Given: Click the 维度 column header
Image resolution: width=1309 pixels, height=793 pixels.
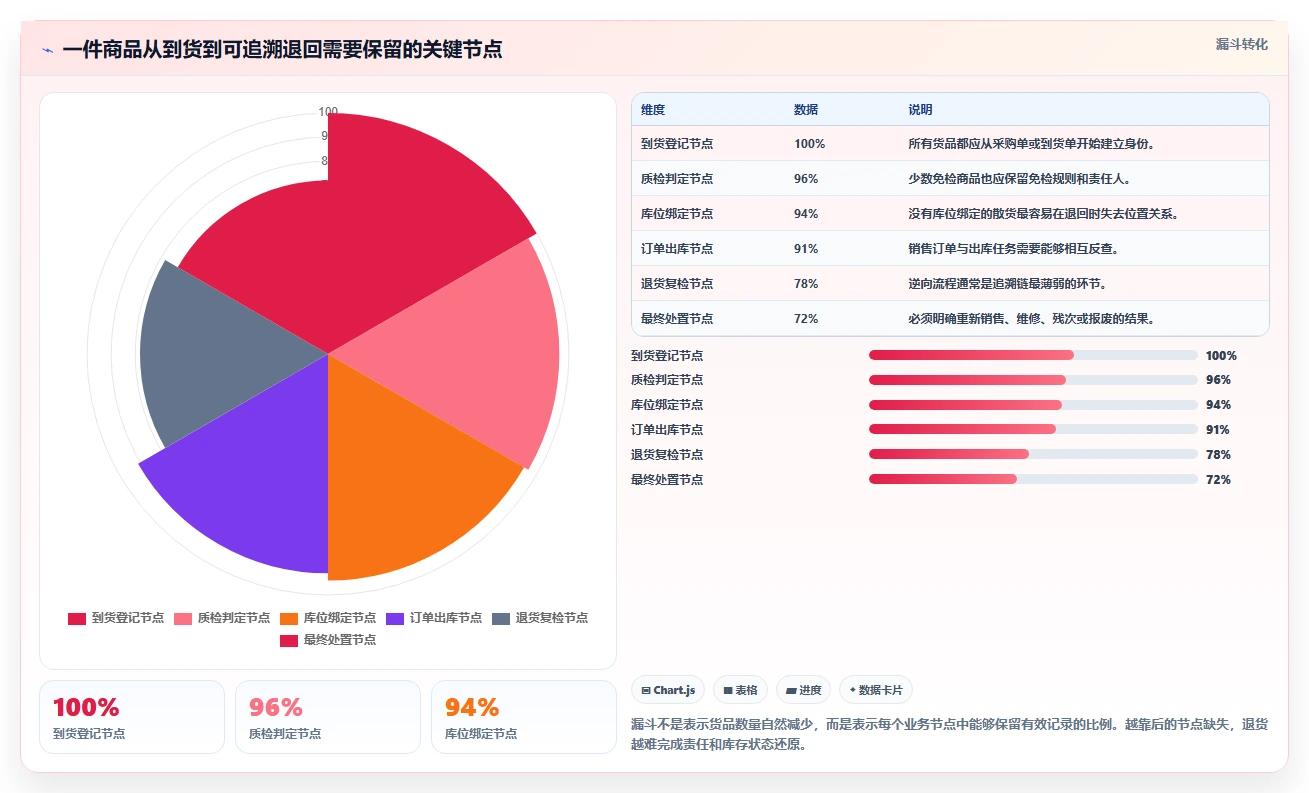Looking at the screenshot, I should pos(653,110).
